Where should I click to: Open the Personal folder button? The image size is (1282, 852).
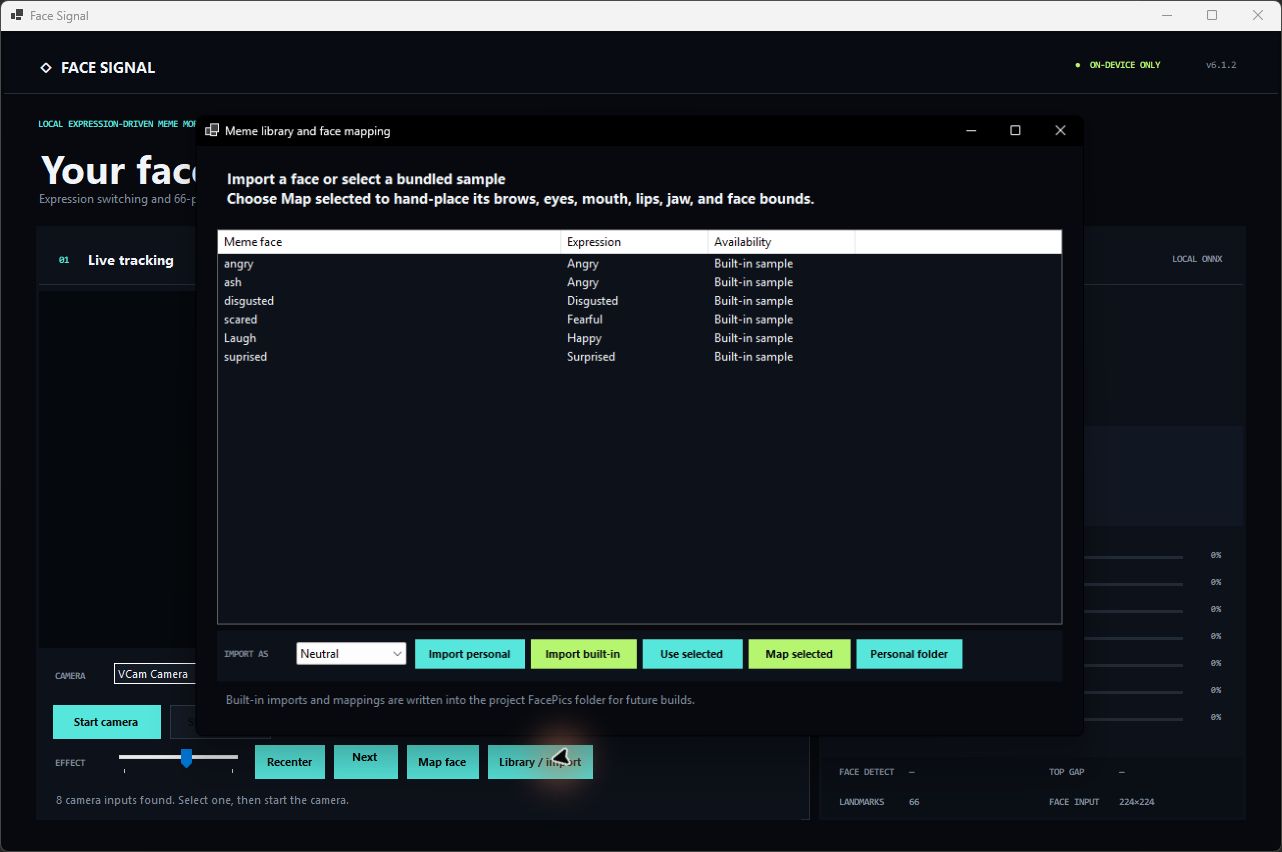[909, 654]
